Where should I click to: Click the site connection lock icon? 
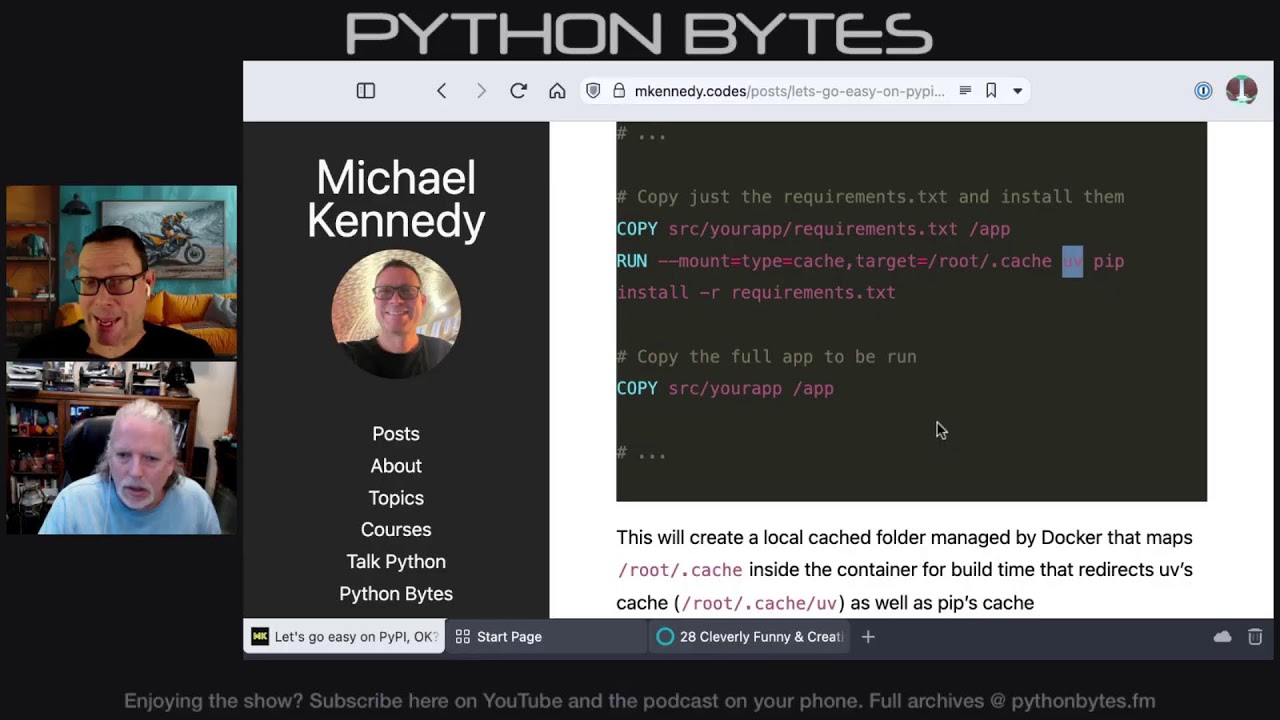621,90
